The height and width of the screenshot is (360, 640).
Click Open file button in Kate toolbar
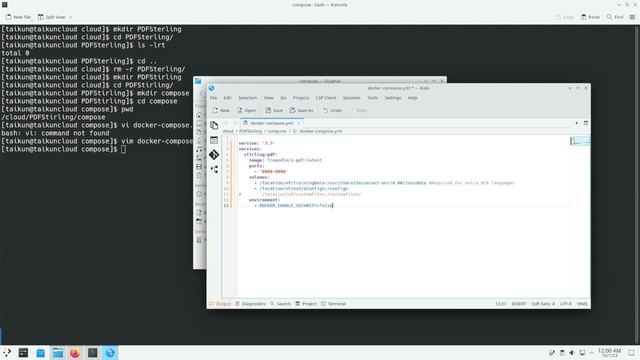[x=247, y=110]
